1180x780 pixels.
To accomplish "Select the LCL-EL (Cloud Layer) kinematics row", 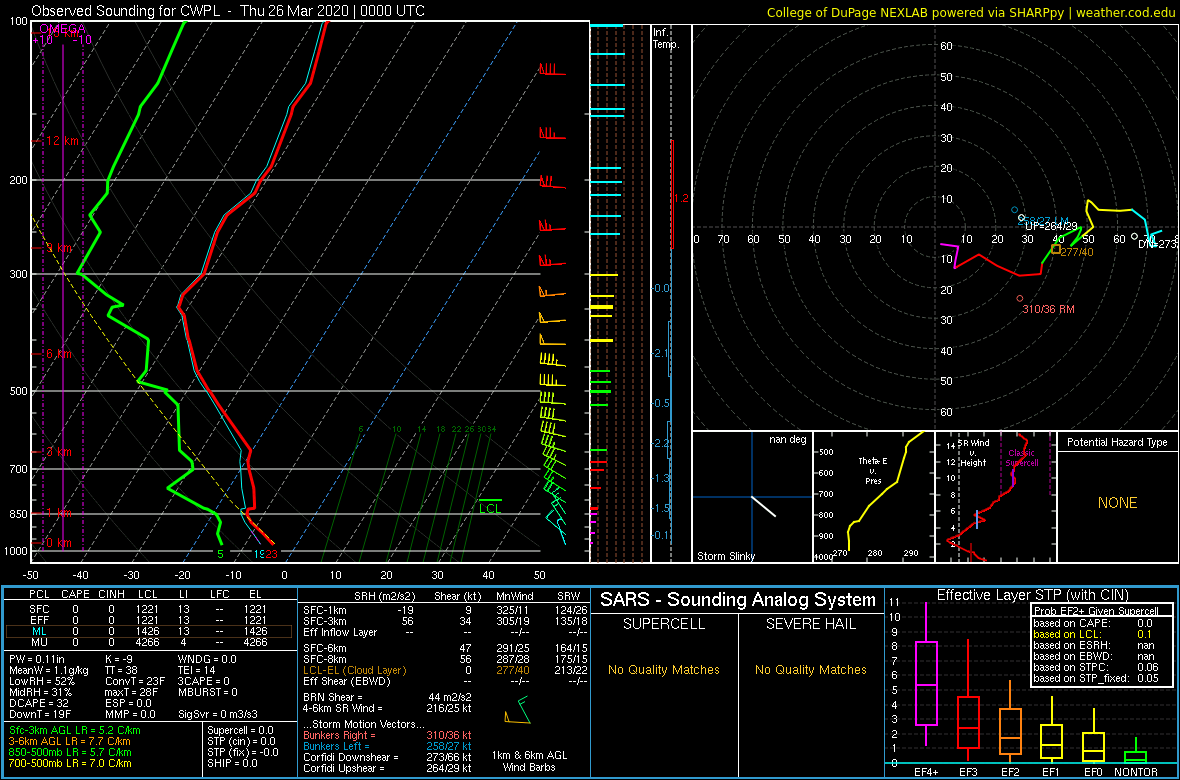I will click(x=444, y=670).
